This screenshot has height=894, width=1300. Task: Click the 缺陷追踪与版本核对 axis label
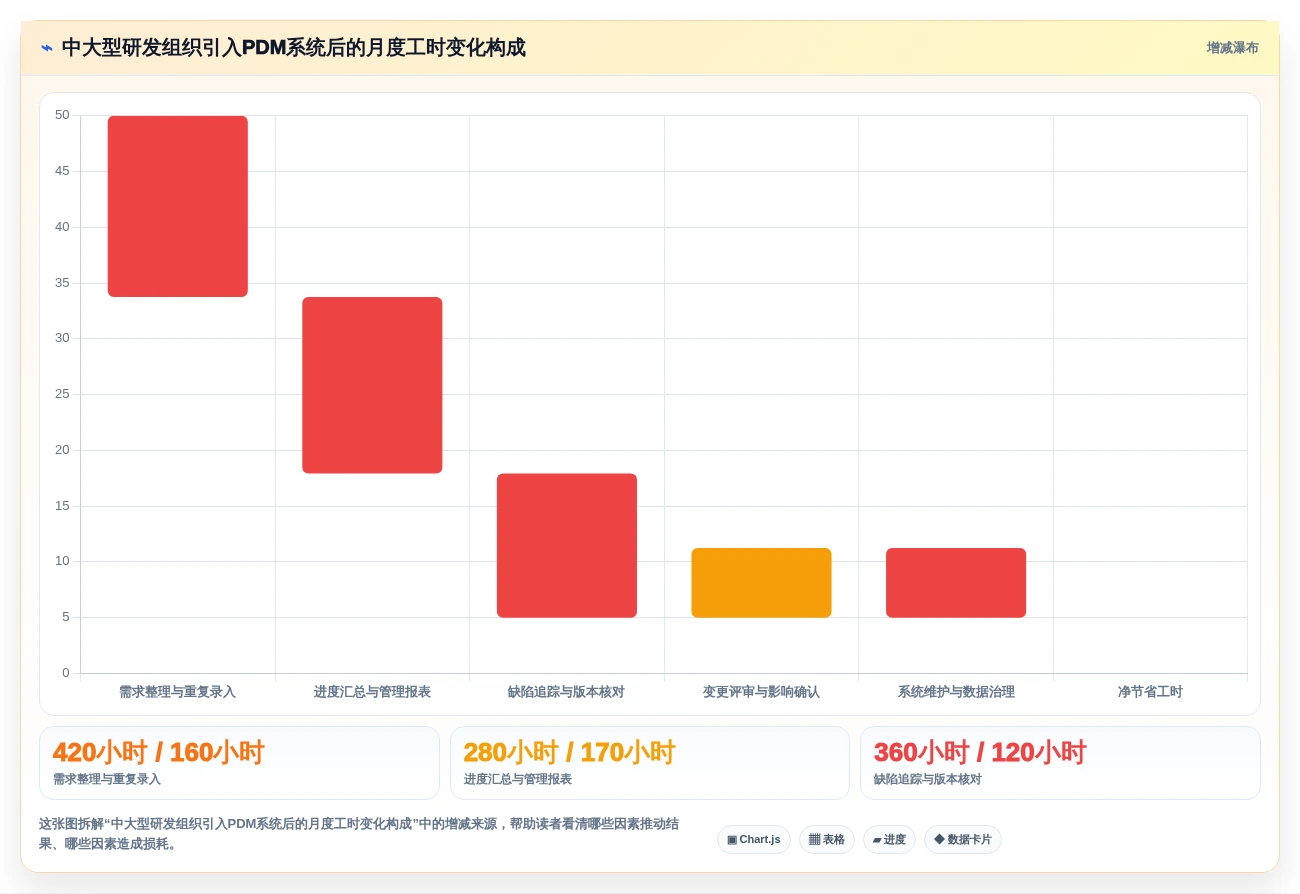coord(566,692)
